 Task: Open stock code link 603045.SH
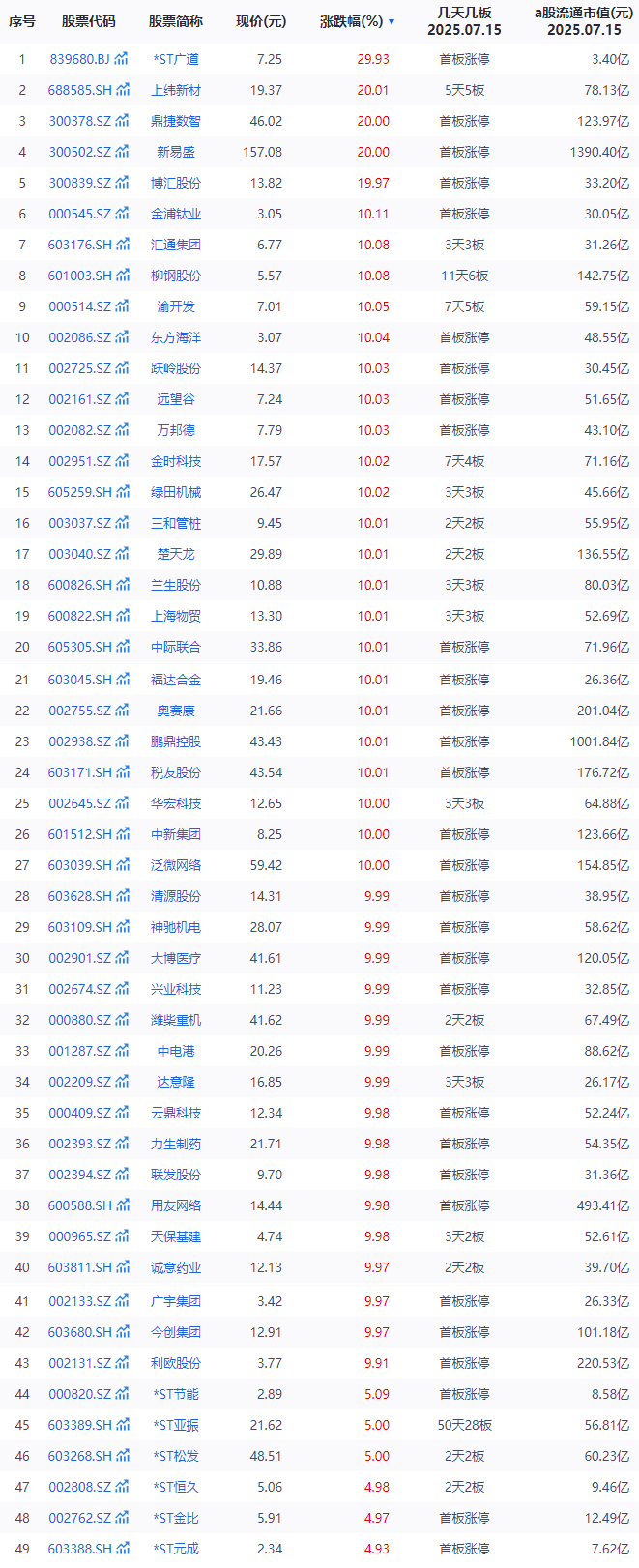80,680
